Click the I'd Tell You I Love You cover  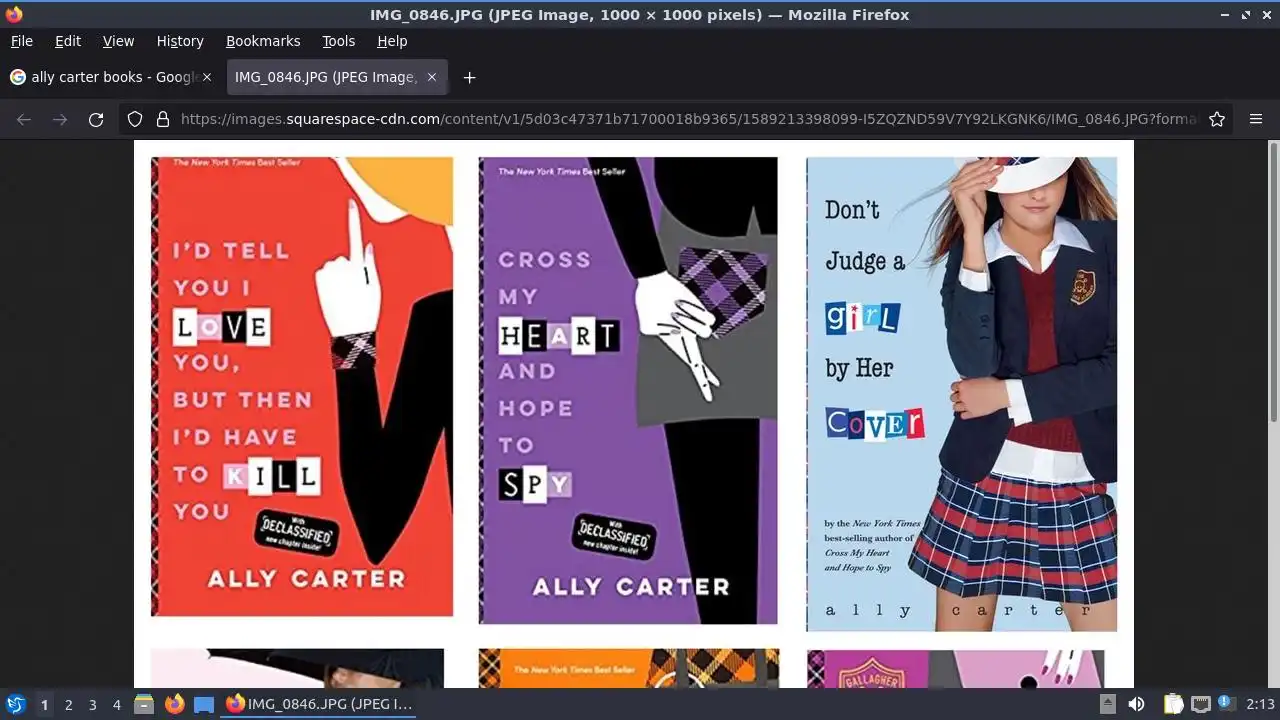[302, 386]
